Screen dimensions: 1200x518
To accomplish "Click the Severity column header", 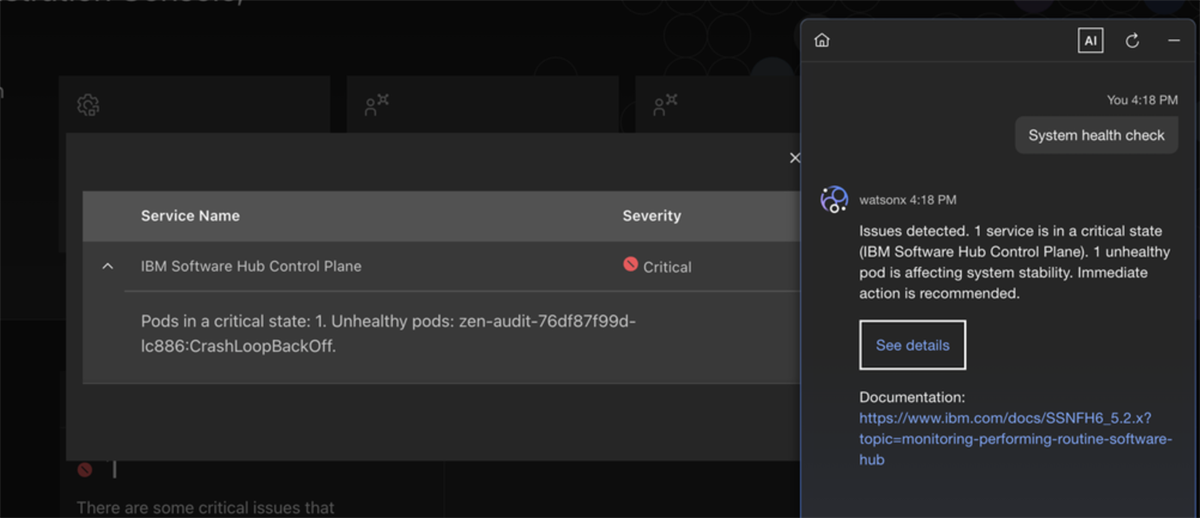I will click(651, 216).
